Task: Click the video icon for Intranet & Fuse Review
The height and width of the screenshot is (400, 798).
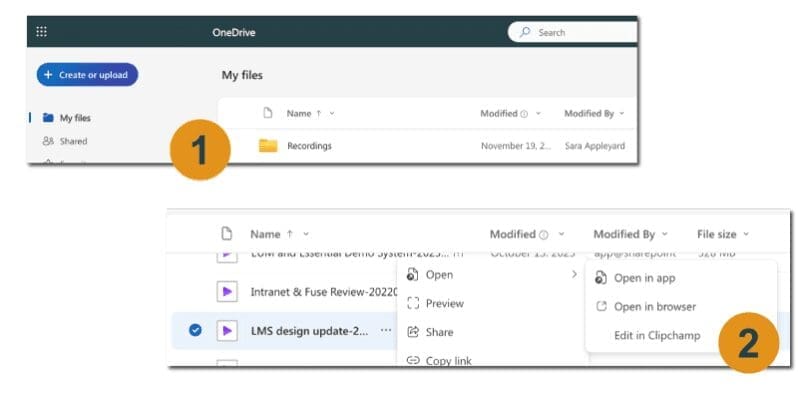Action: click(x=227, y=292)
